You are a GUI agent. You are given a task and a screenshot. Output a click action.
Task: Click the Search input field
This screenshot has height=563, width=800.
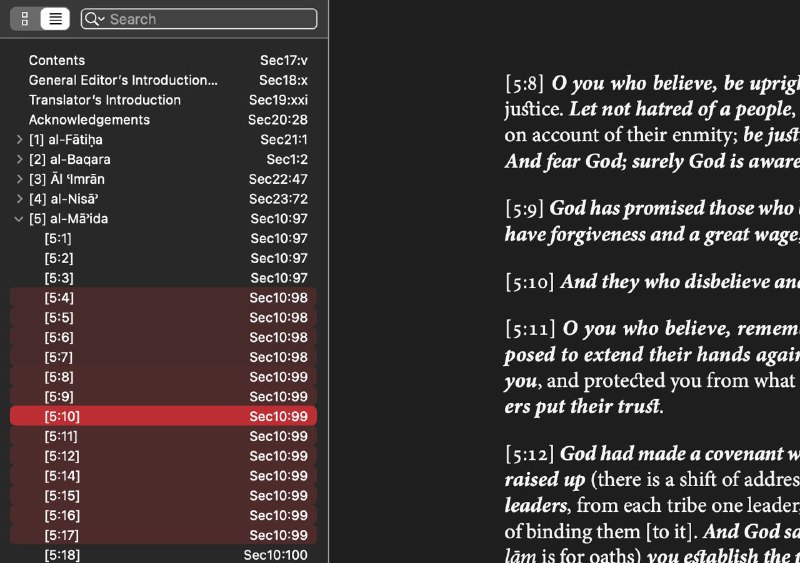coord(199,19)
